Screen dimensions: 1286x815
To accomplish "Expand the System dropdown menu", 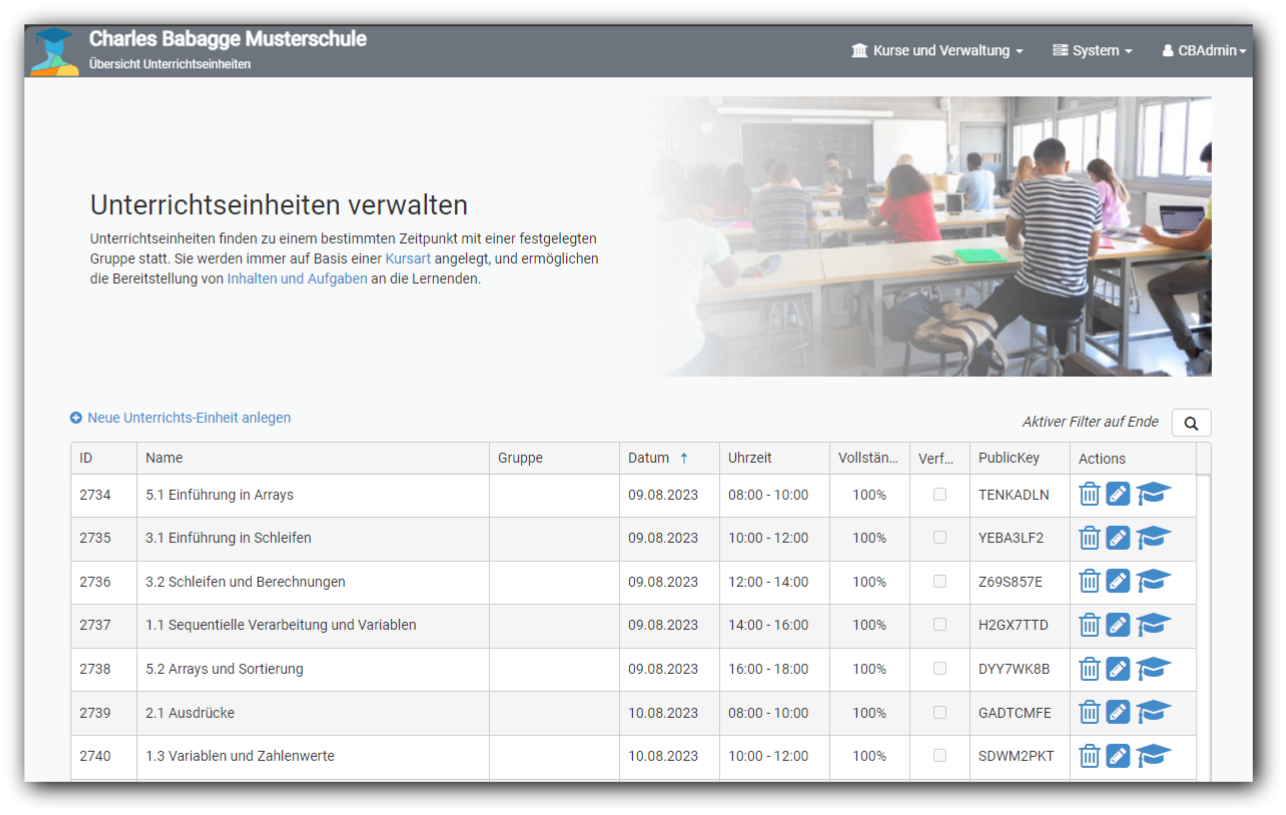I will point(1092,51).
